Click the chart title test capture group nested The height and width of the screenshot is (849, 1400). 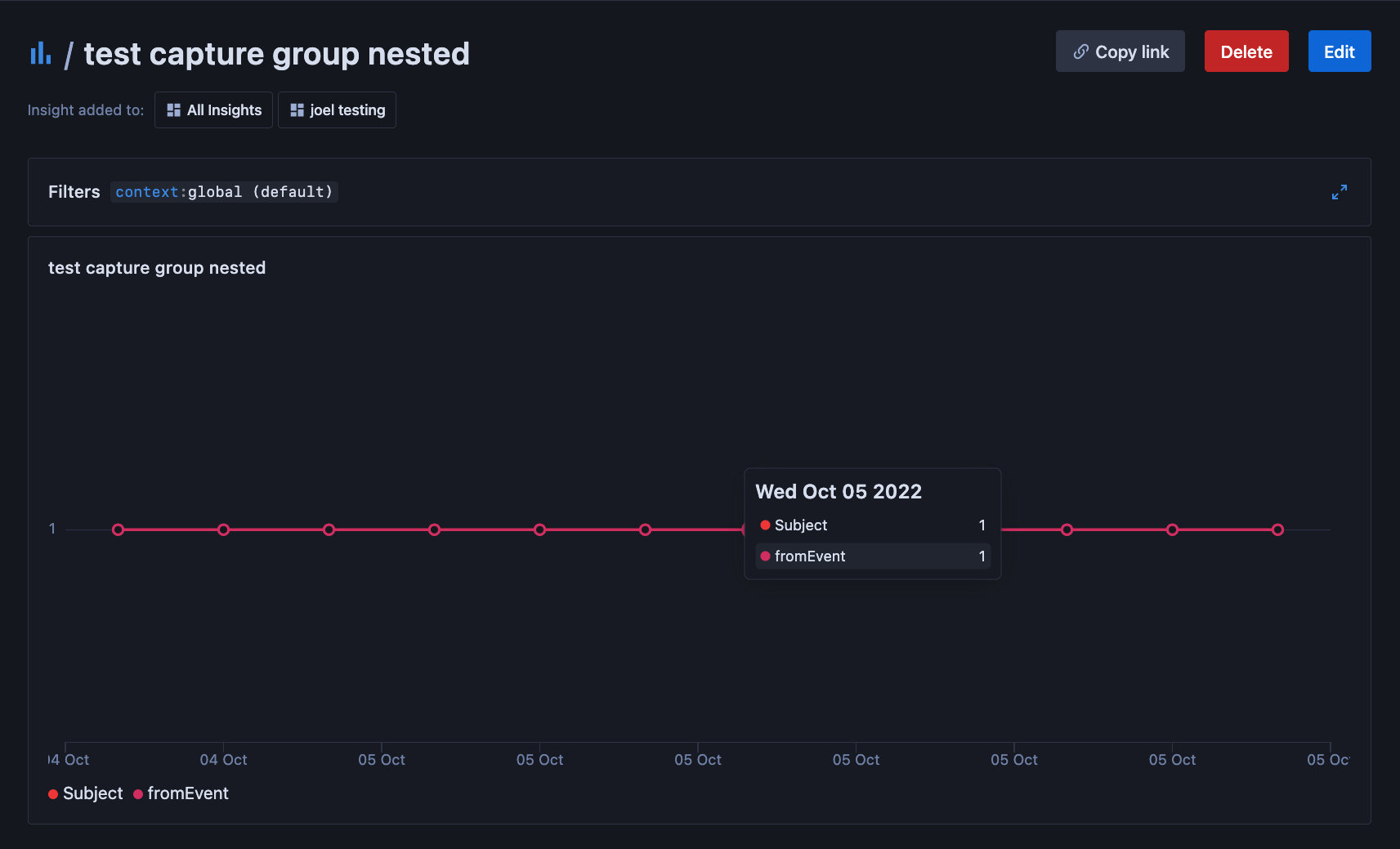(x=157, y=268)
